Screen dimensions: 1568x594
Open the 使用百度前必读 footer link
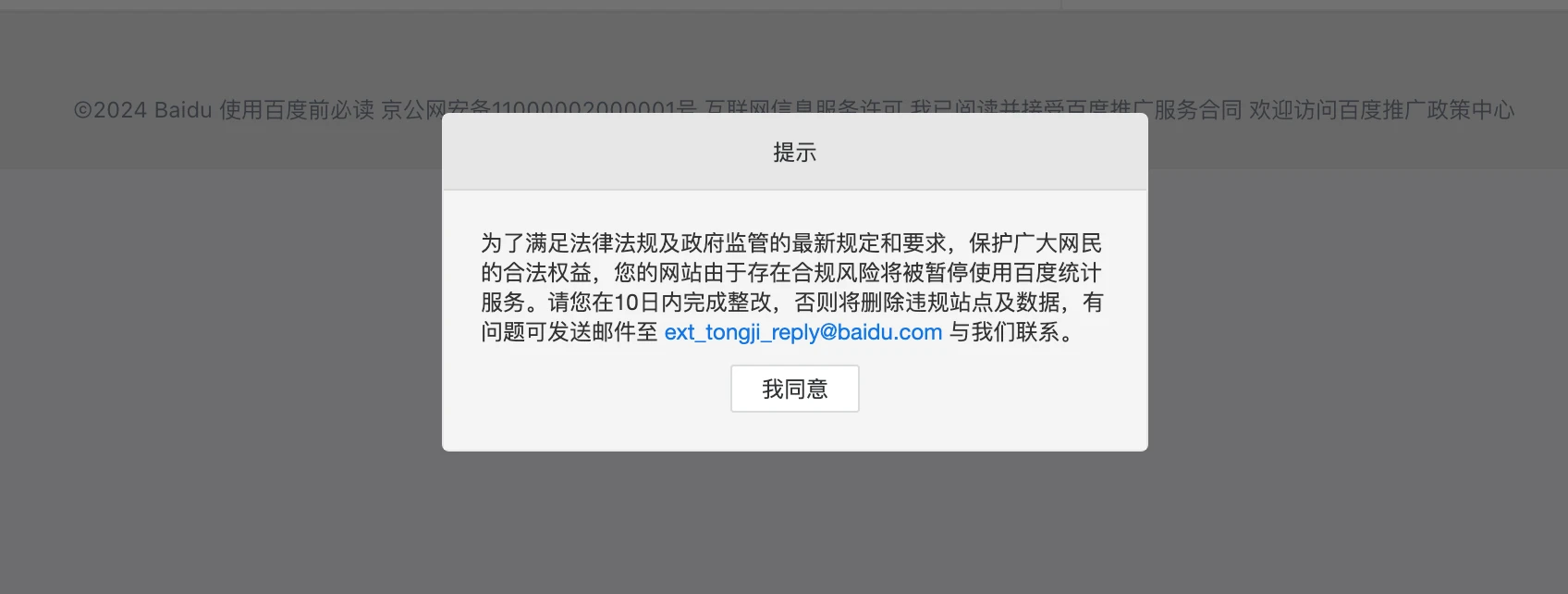[297, 110]
